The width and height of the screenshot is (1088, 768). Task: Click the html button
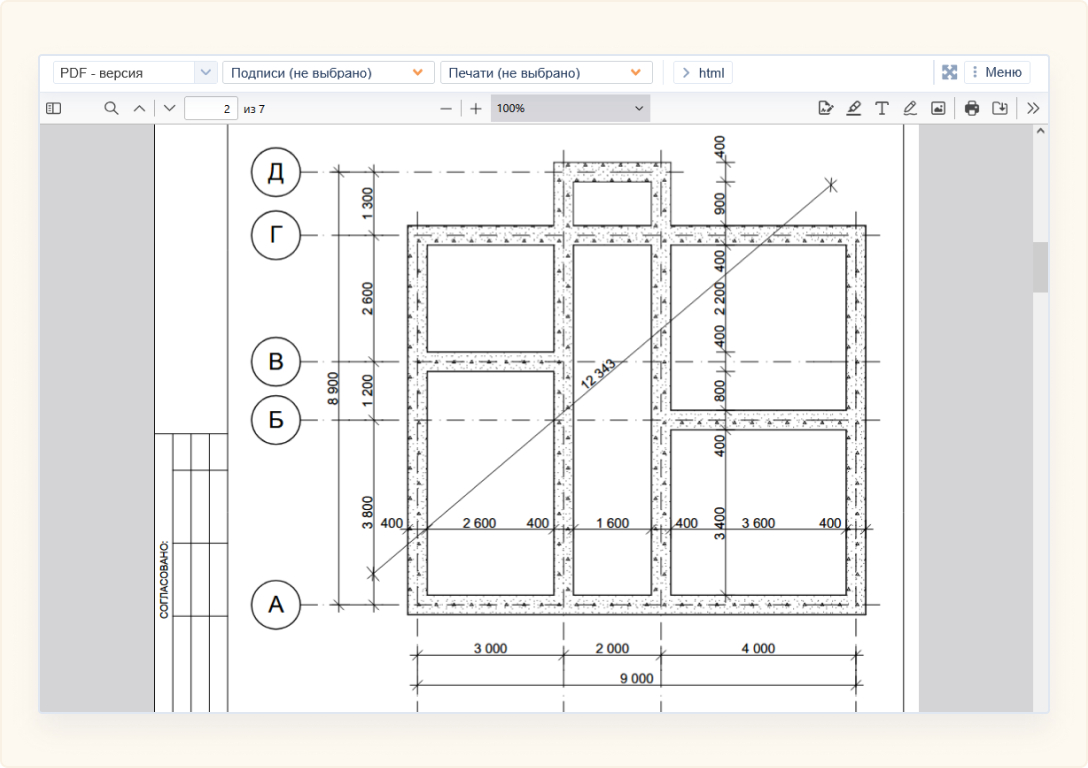tap(703, 73)
